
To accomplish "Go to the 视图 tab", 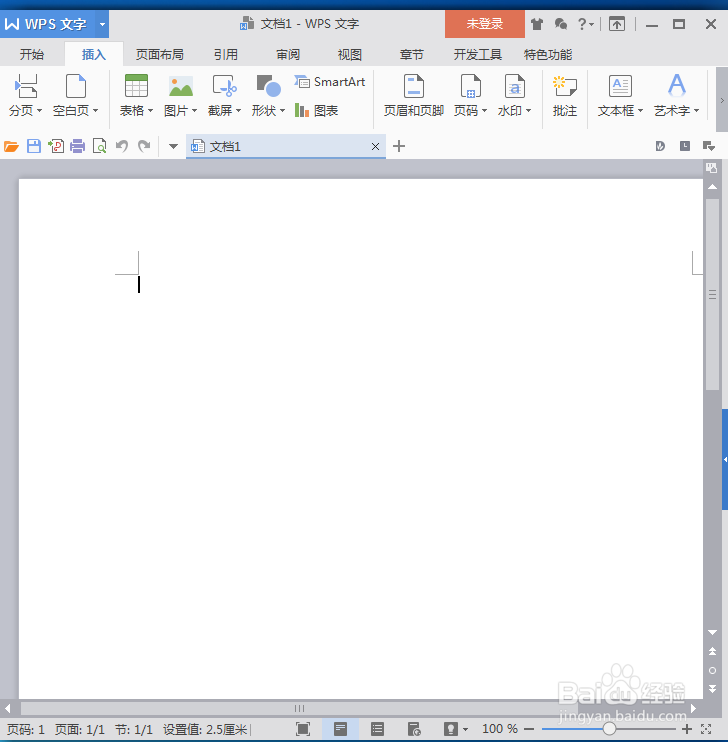I will [350, 55].
